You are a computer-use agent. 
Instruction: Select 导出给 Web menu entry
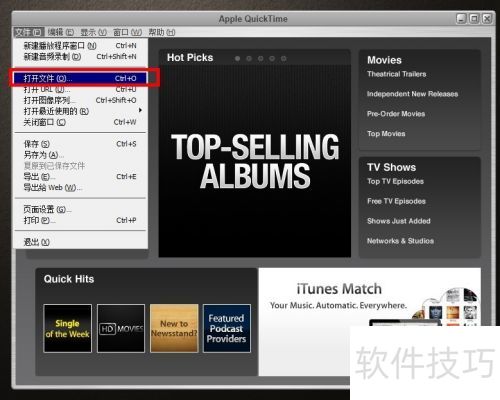pyautogui.click(x=80, y=188)
